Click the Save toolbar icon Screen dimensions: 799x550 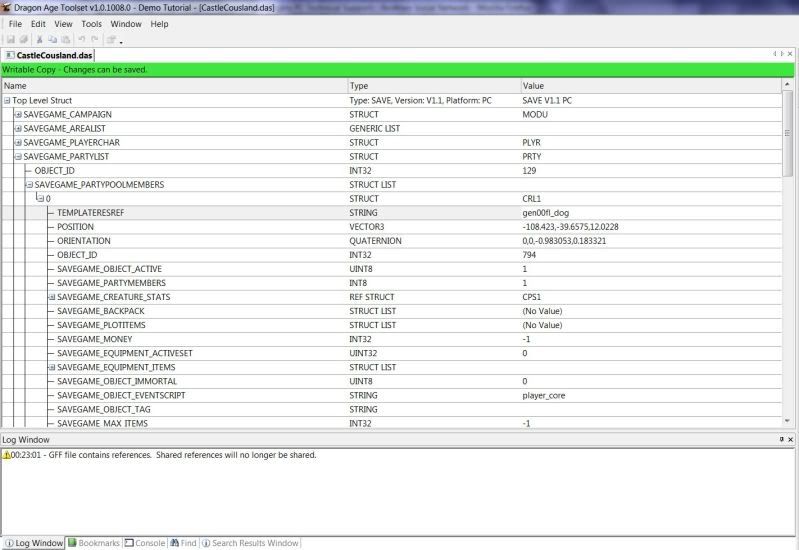point(10,39)
